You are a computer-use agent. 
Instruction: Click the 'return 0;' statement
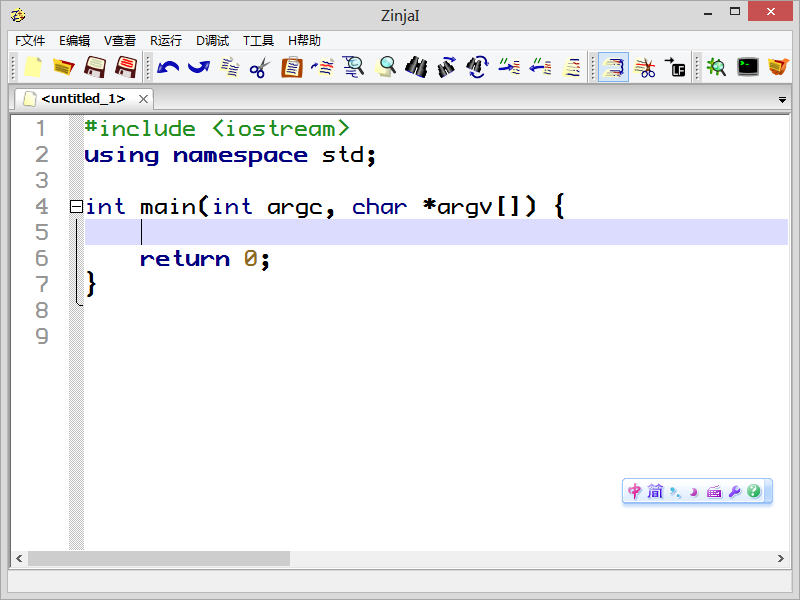point(205,259)
